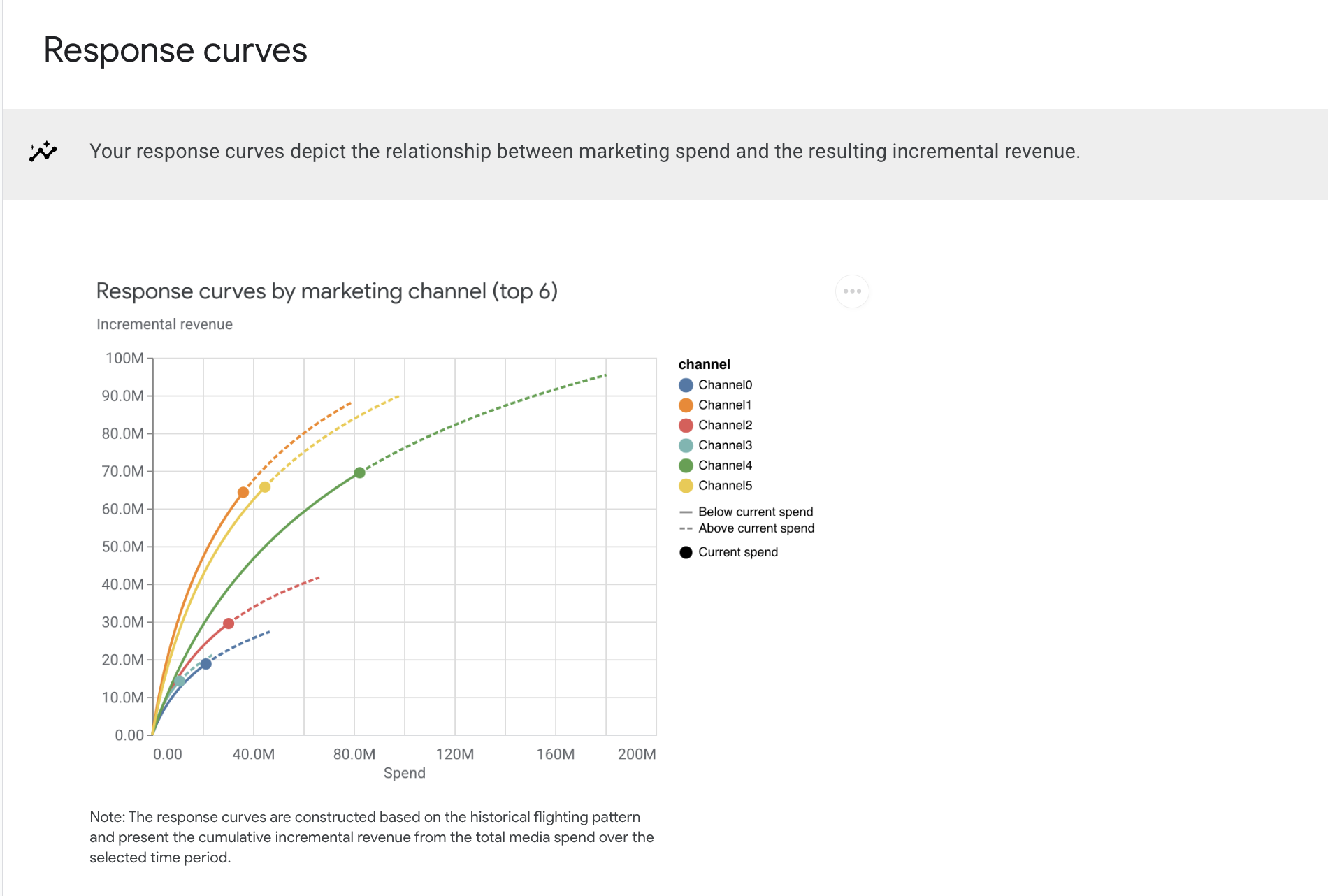Click the Channel4 green legend dot

[x=686, y=465]
